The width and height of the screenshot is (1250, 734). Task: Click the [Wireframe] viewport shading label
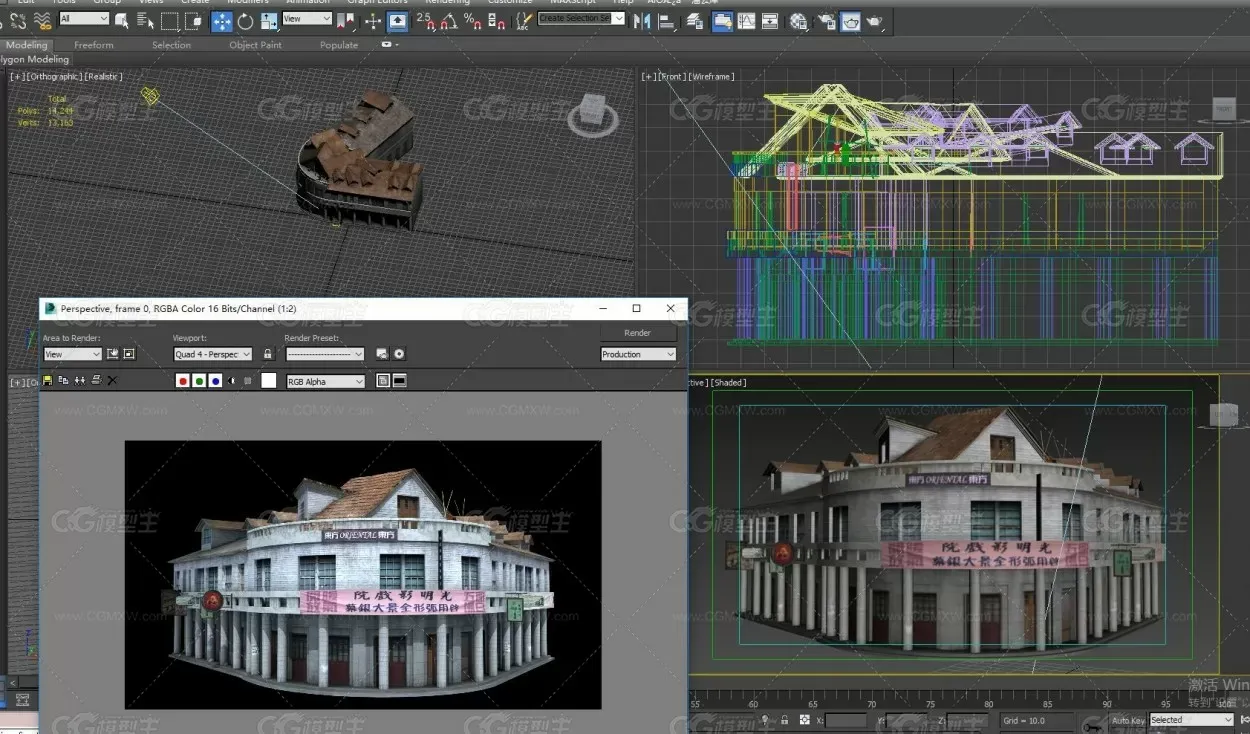coord(710,76)
